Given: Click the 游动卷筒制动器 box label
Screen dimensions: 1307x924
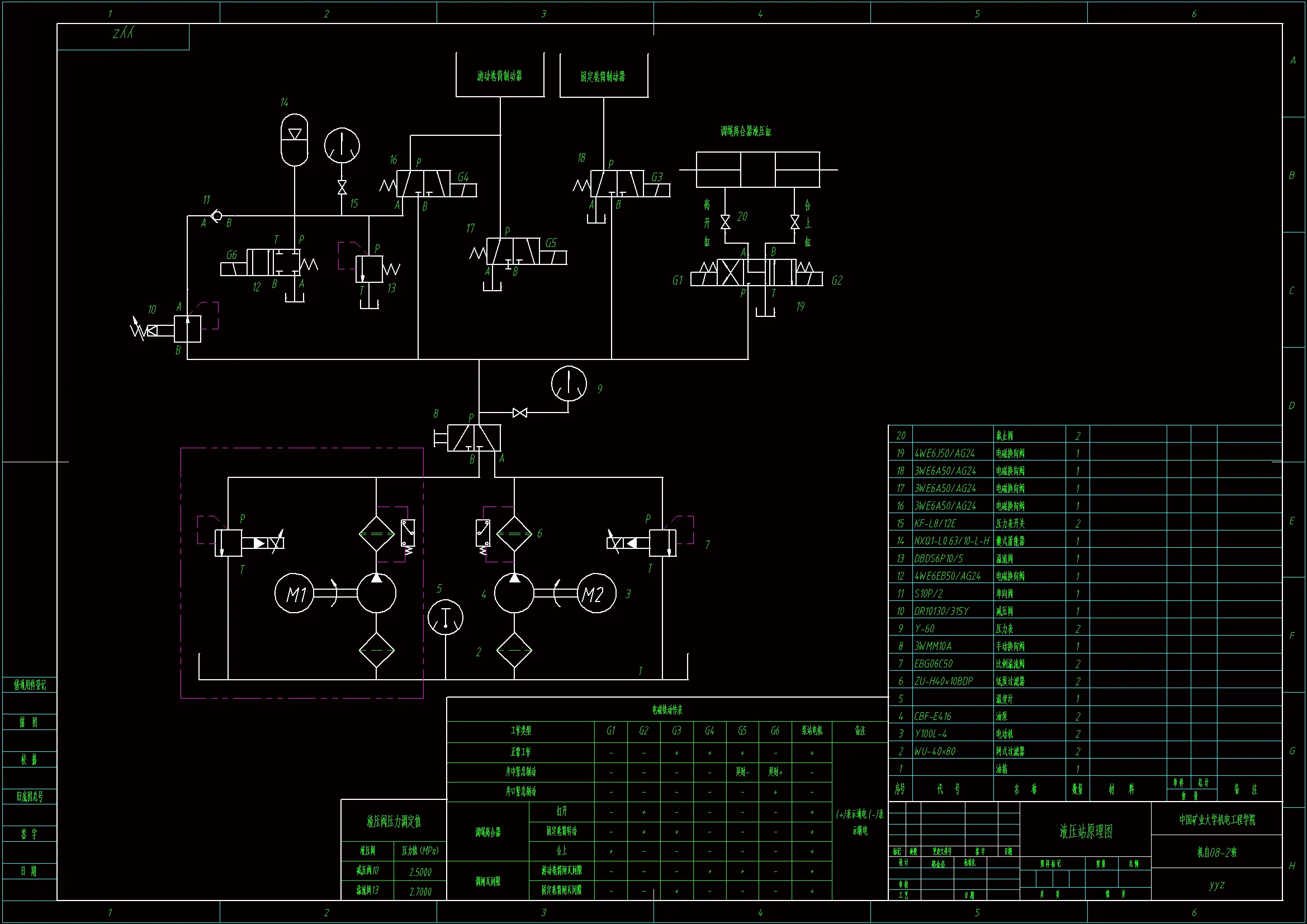Looking at the screenshot, I should click(x=499, y=75).
